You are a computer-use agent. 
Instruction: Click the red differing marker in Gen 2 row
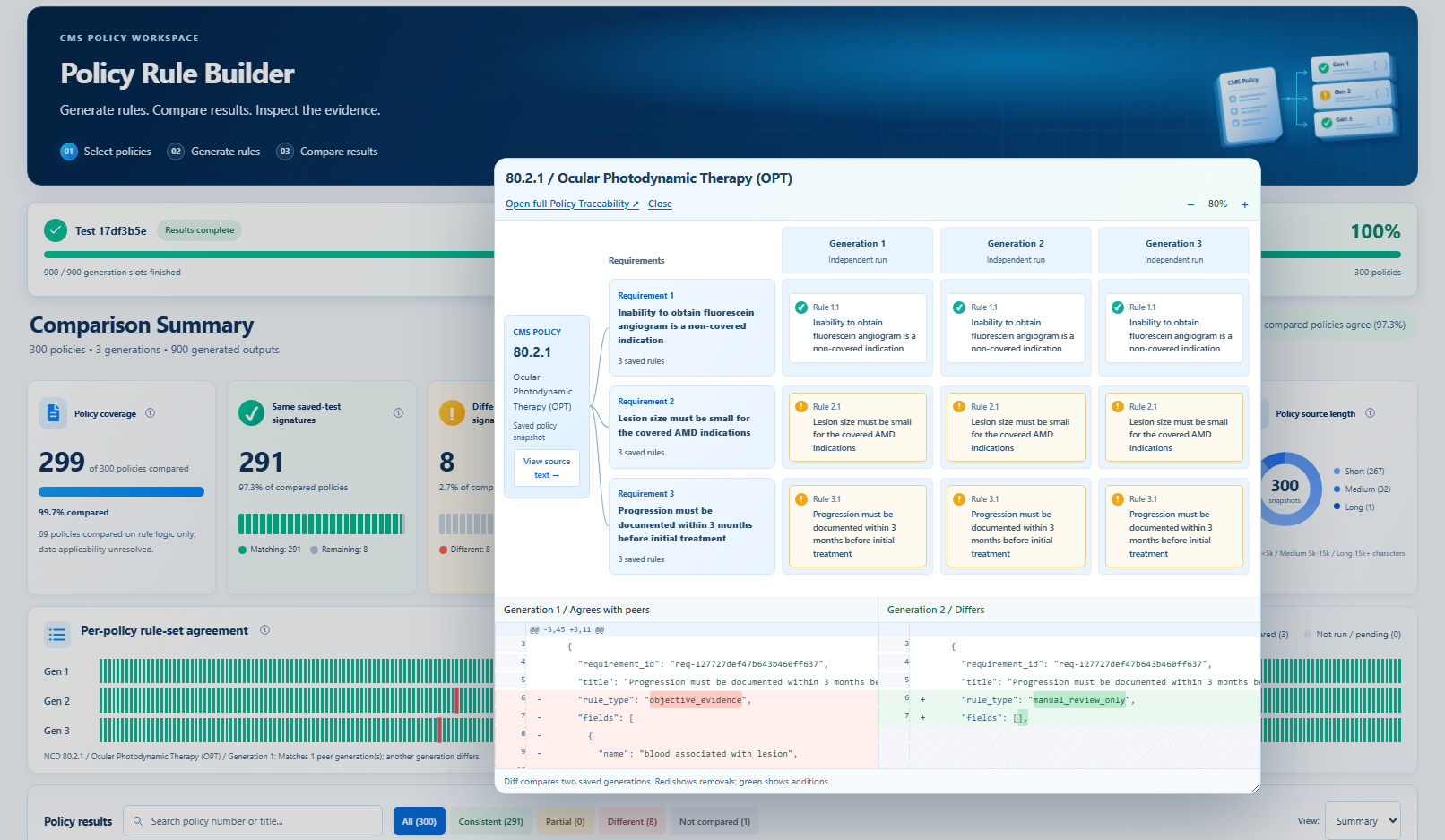pos(457,700)
